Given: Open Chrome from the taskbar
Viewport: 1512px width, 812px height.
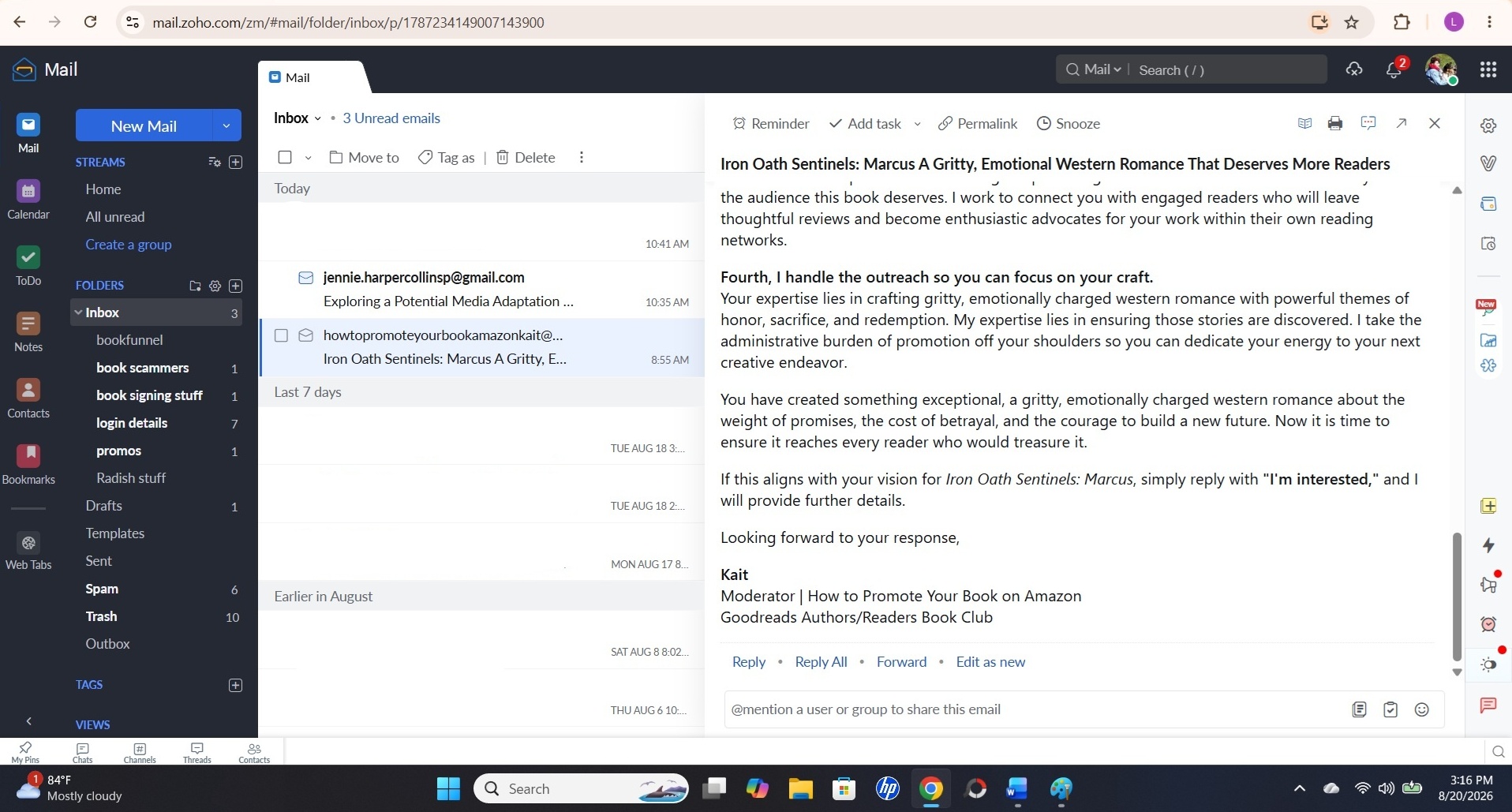Looking at the screenshot, I should tap(931, 788).
